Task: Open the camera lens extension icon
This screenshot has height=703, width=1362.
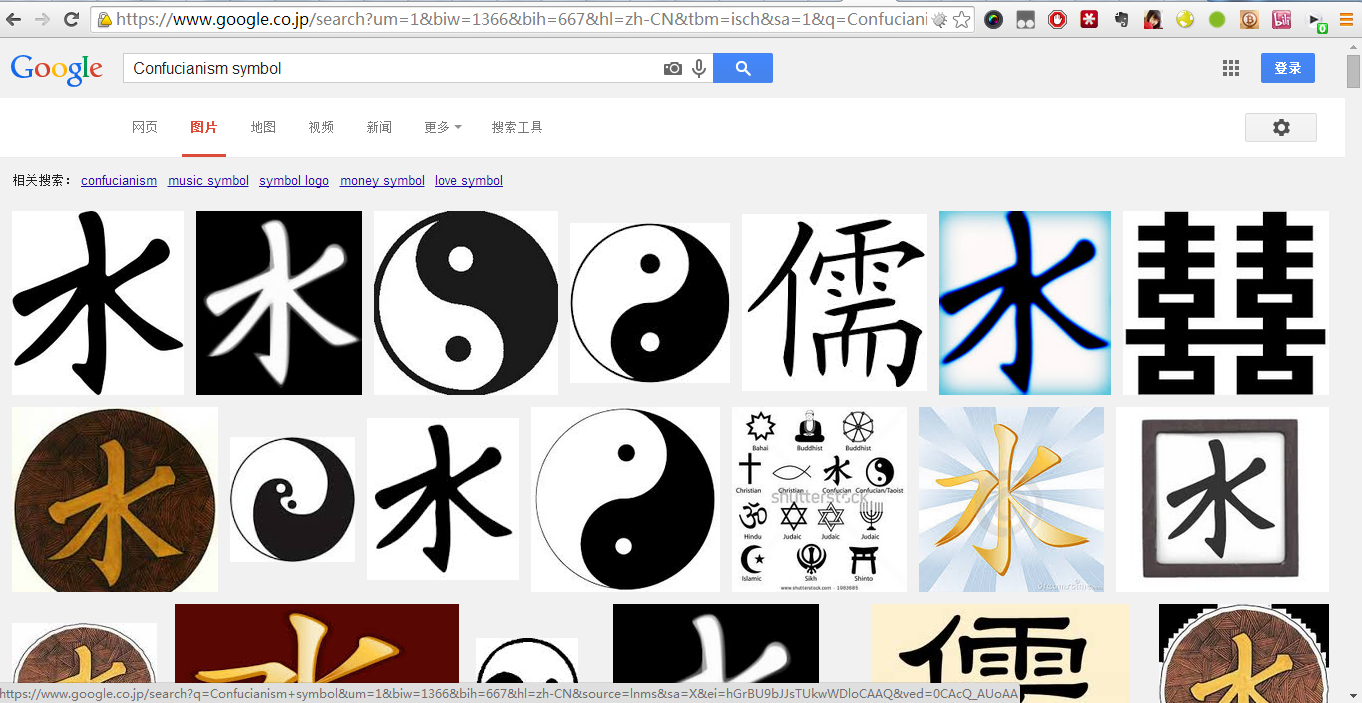Action: (993, 19)
